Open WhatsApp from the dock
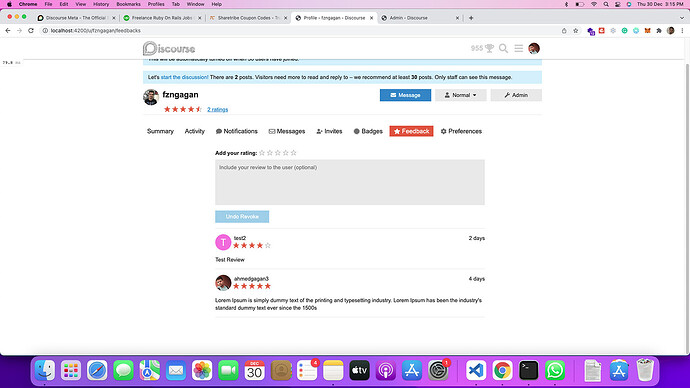Screen dimensions: 690x388 coord(555,370)
